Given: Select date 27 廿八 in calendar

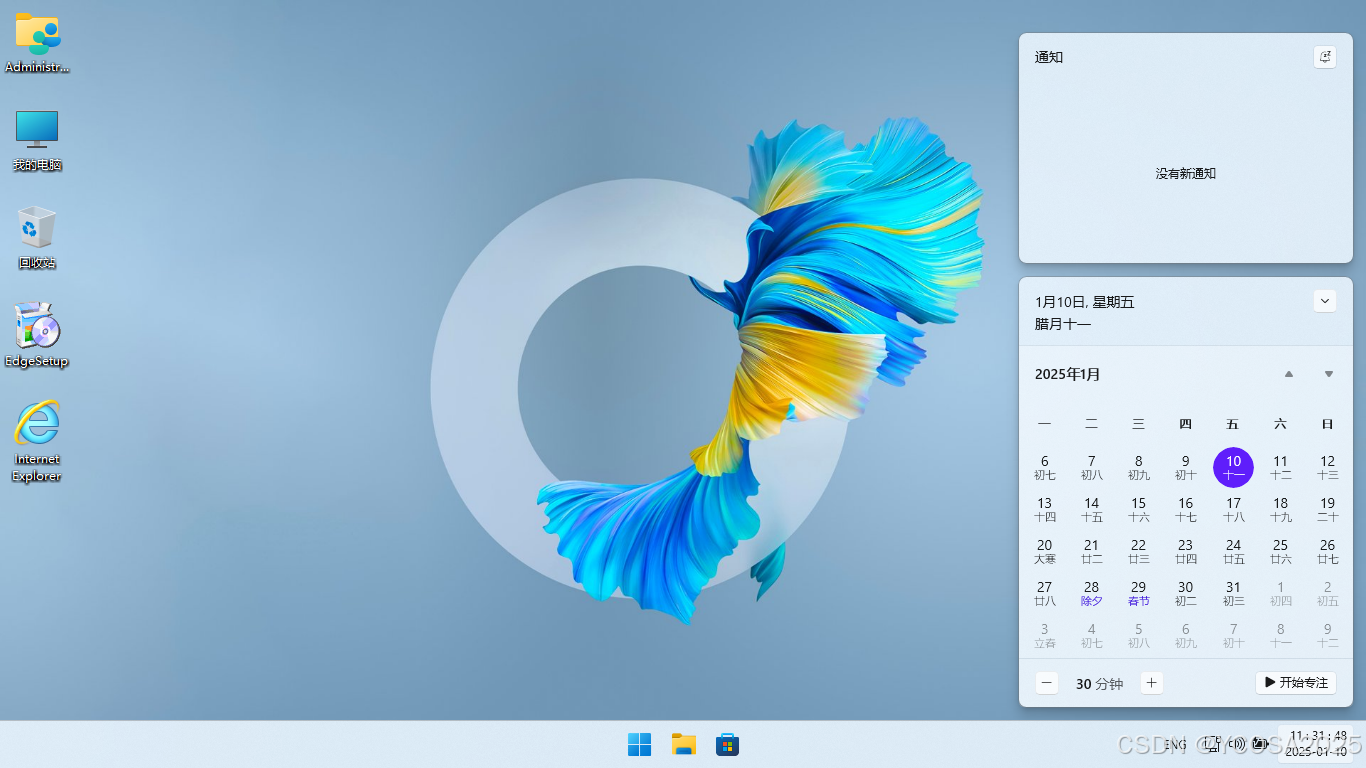Looking at the screenshot, I should [x=1044, y=593].
